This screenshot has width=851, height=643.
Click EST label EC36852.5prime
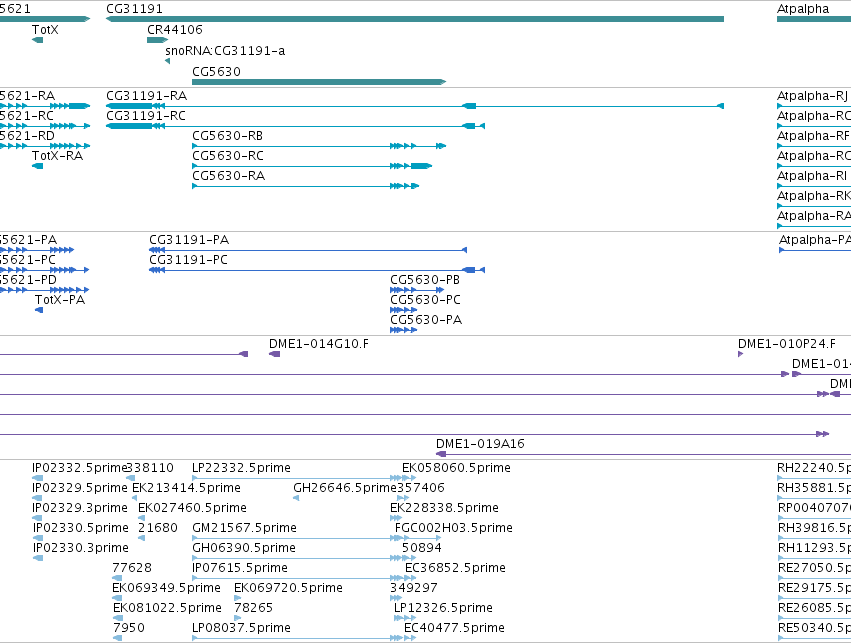455,568
